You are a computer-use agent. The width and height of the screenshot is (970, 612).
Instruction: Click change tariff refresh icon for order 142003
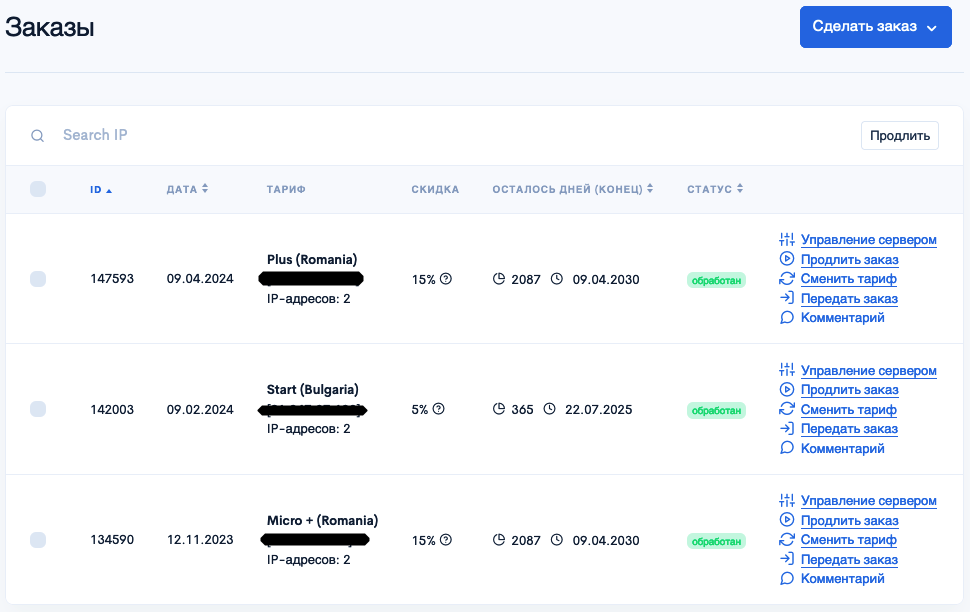tap(786, 409)
